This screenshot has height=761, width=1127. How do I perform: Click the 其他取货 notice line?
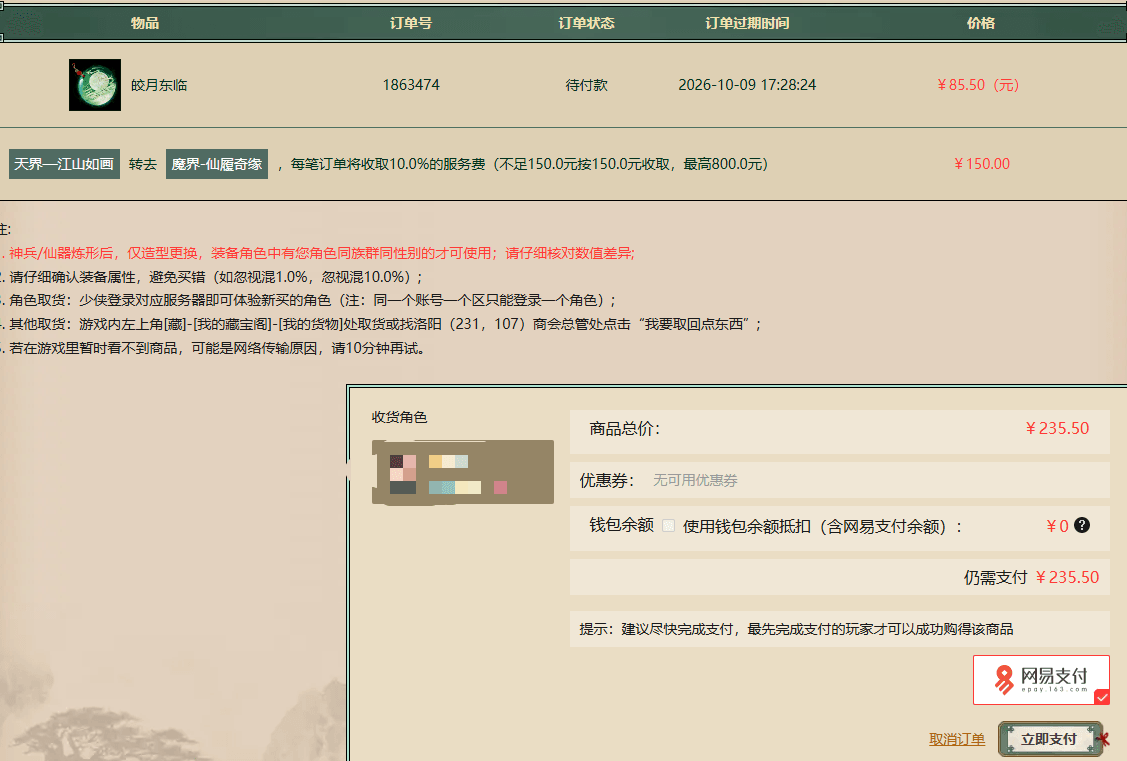(381, 324)
